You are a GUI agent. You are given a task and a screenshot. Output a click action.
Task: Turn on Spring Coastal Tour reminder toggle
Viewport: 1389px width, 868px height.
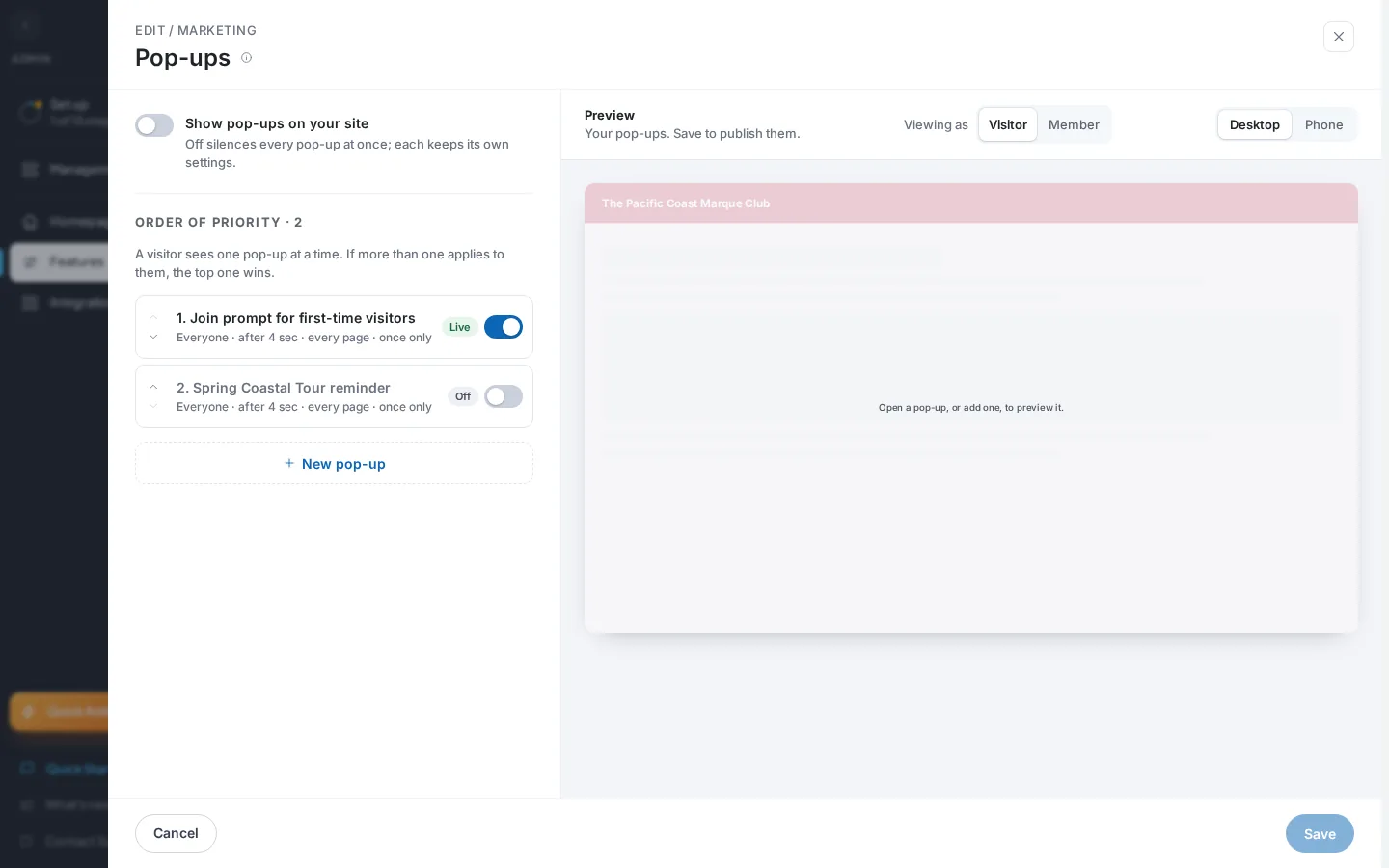tap(504, 396)
